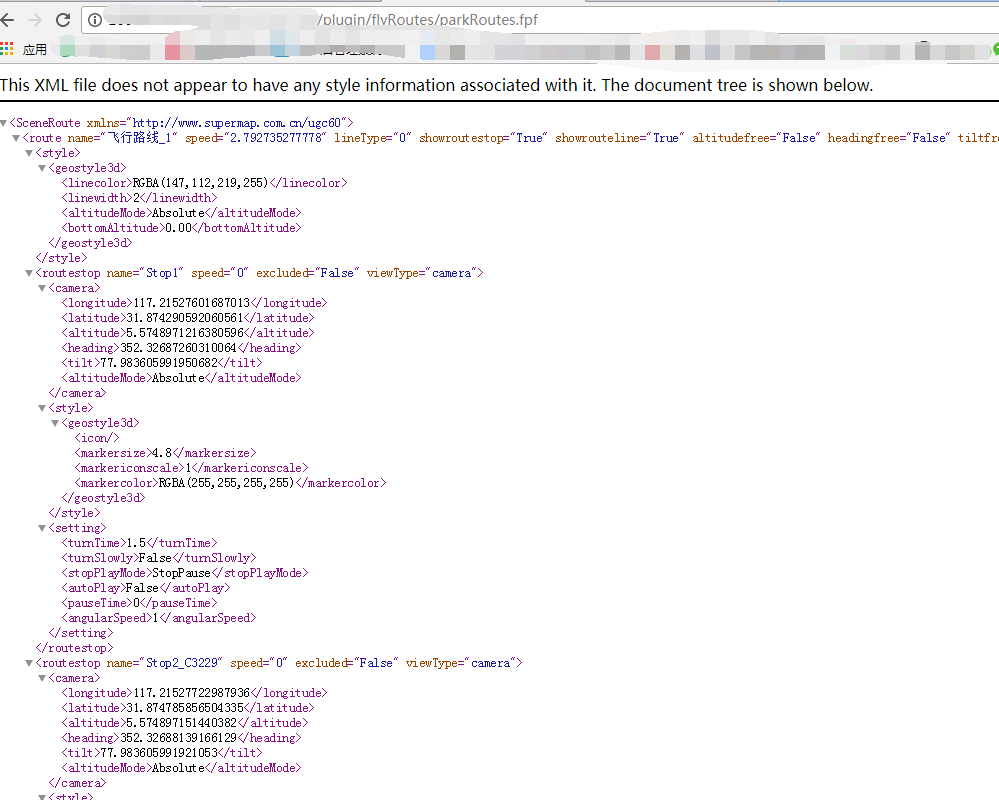Viewport: 999px width, 800px height.
Task: Click latitude value 31.874290592060561
Action: tap(185, 318)
